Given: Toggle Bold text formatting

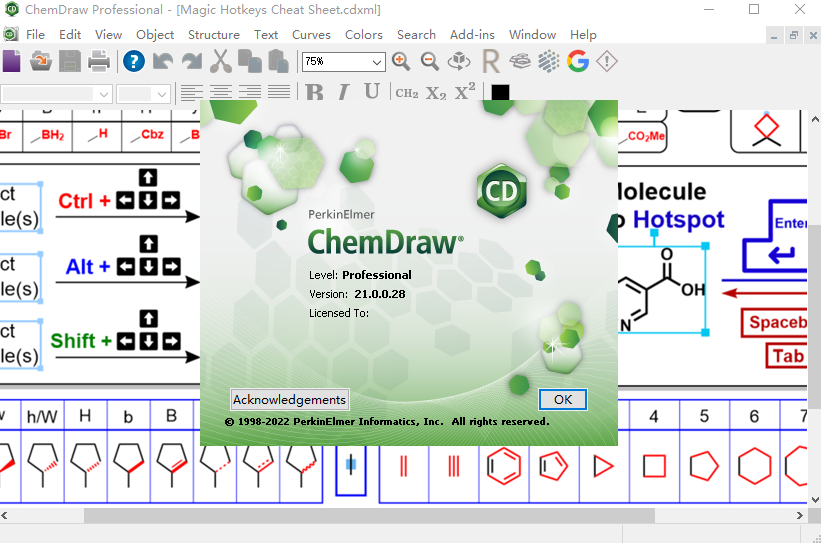Looking at the screenshot, I should [314, 92].
